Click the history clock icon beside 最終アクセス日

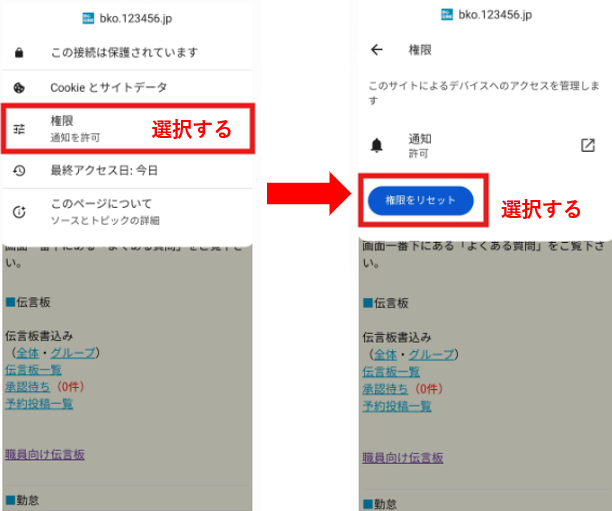point(19,171)
